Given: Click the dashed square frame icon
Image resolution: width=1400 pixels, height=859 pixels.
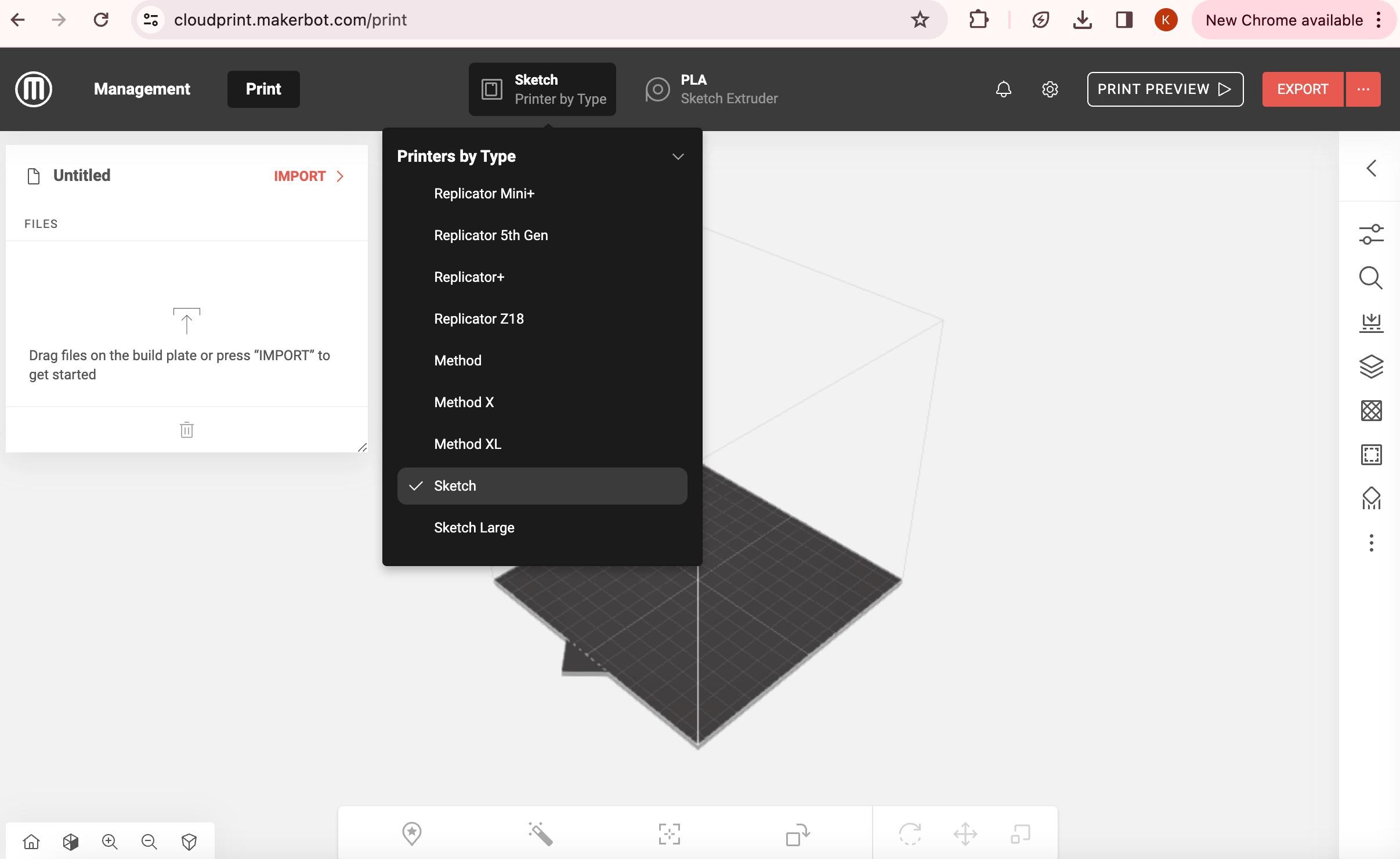Looking at the screenshot, I should click(x=1372, y=455).
